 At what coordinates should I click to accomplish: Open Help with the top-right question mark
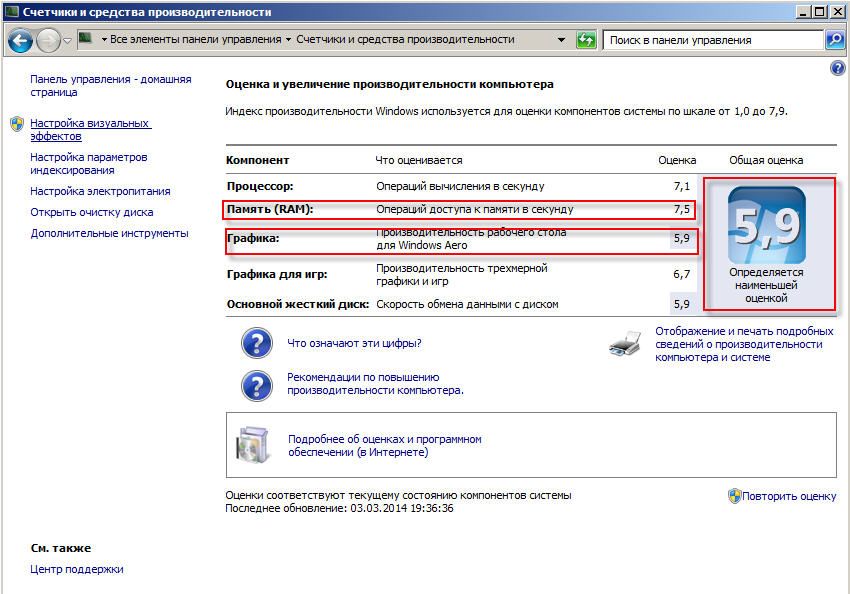[x=838, y=68]
